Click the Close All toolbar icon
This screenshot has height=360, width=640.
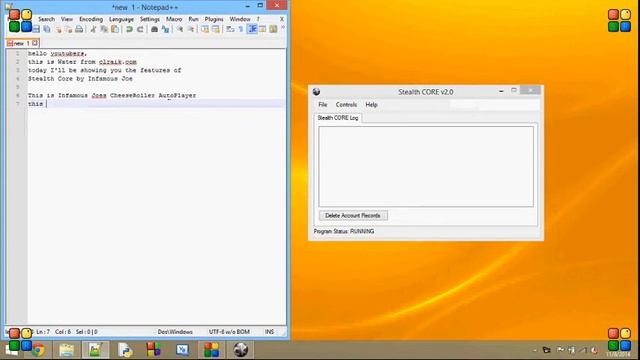tap(68, 29)
